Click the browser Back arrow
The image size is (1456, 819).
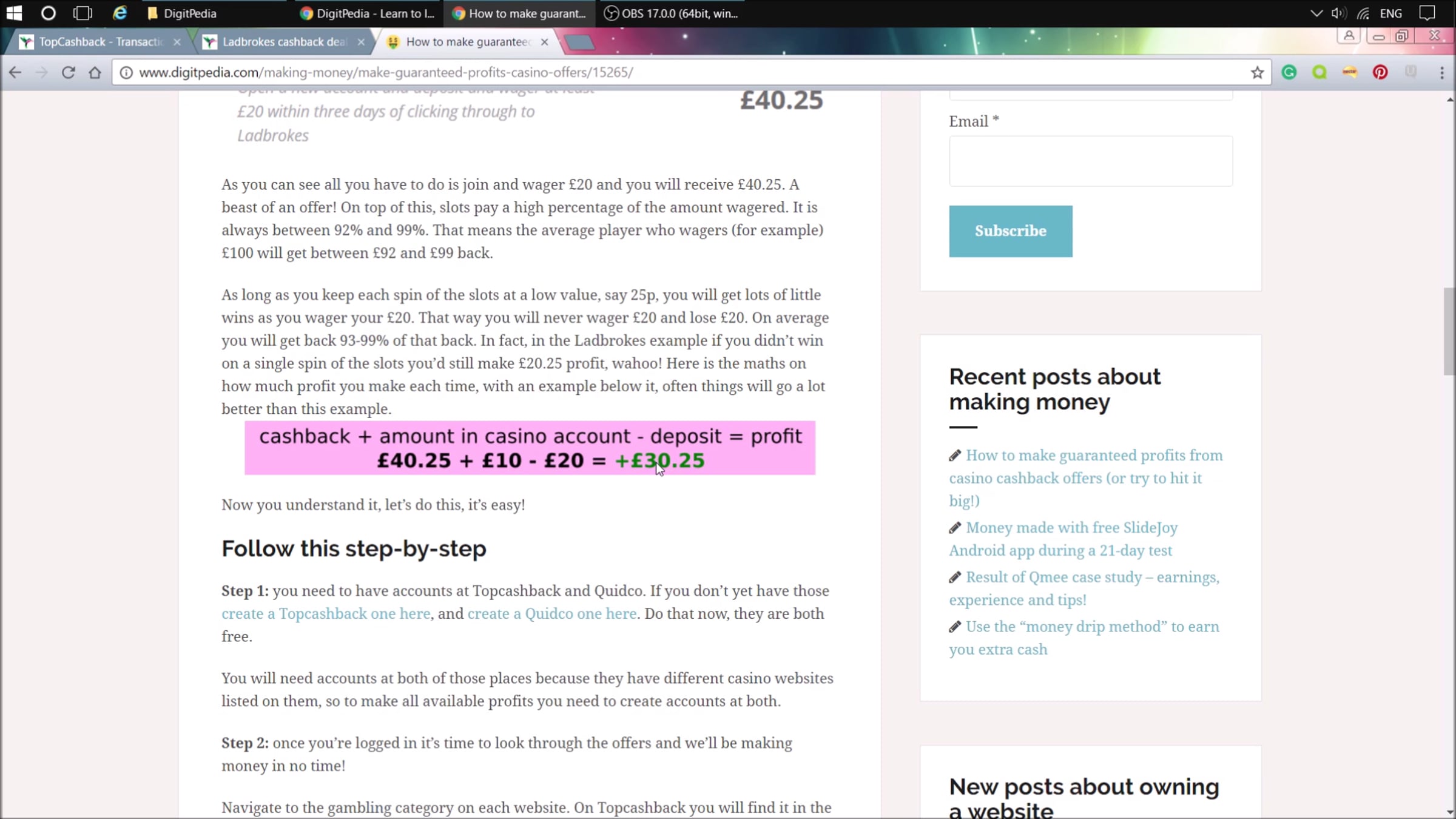(x=15, y=73)
